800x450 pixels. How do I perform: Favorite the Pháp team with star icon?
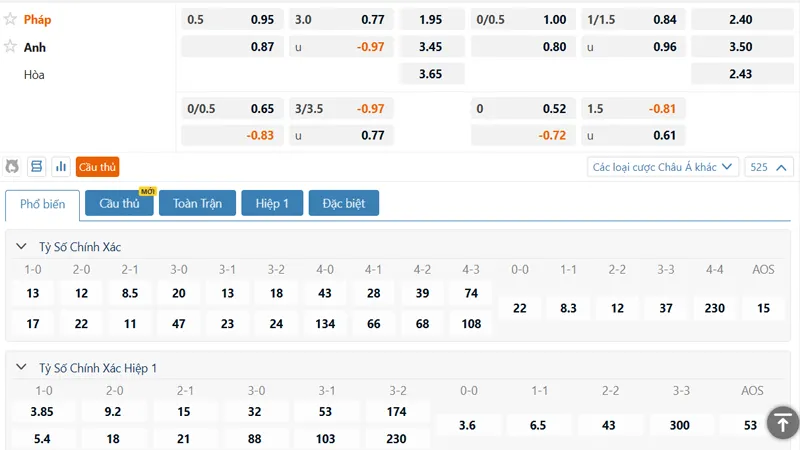pyautogui.click(x=10, y=19)
